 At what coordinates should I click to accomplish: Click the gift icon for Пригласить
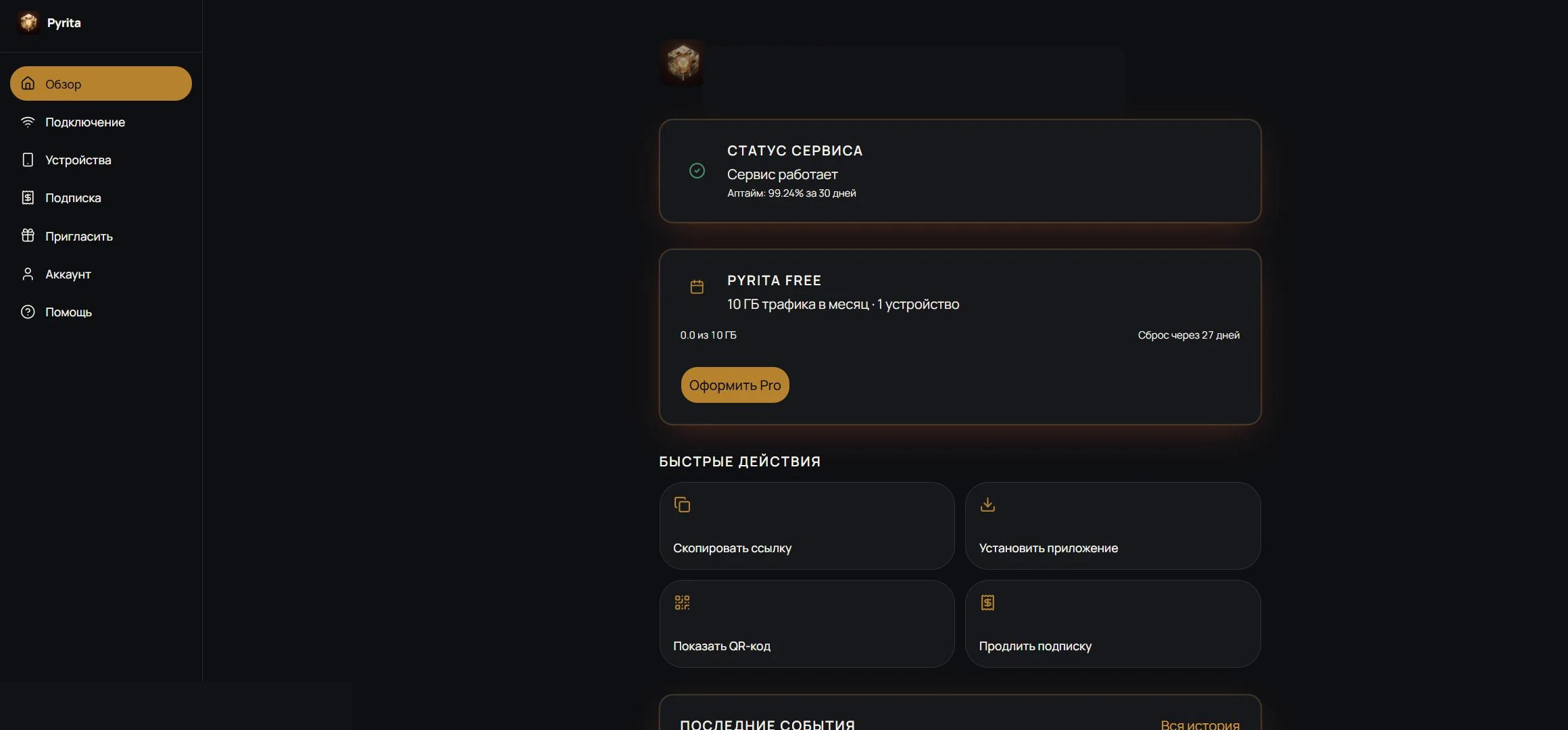point(28,235)
